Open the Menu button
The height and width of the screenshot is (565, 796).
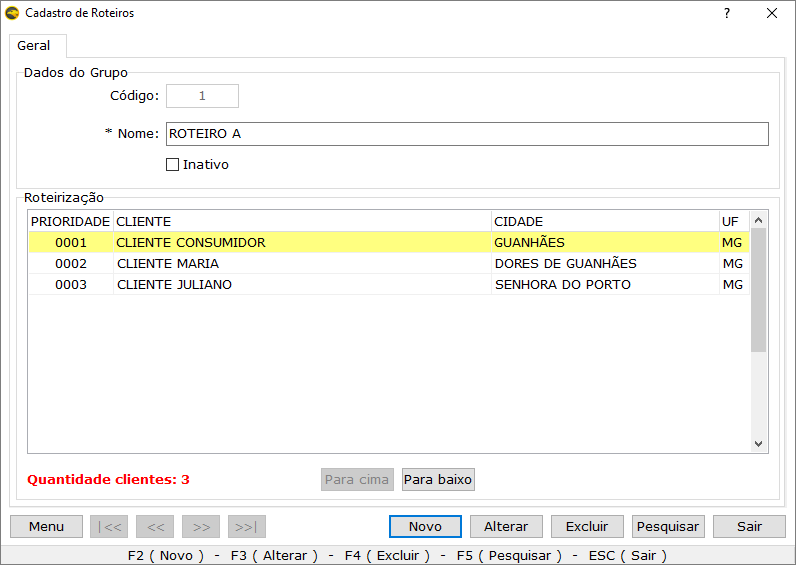pyautogui.click(x=46, y=527)
